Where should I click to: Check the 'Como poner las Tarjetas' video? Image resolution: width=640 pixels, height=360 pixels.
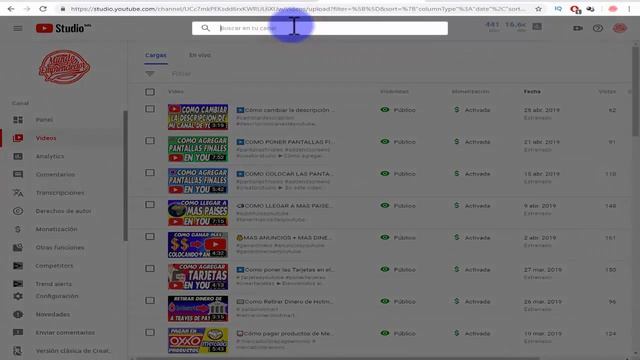(150, 269)
